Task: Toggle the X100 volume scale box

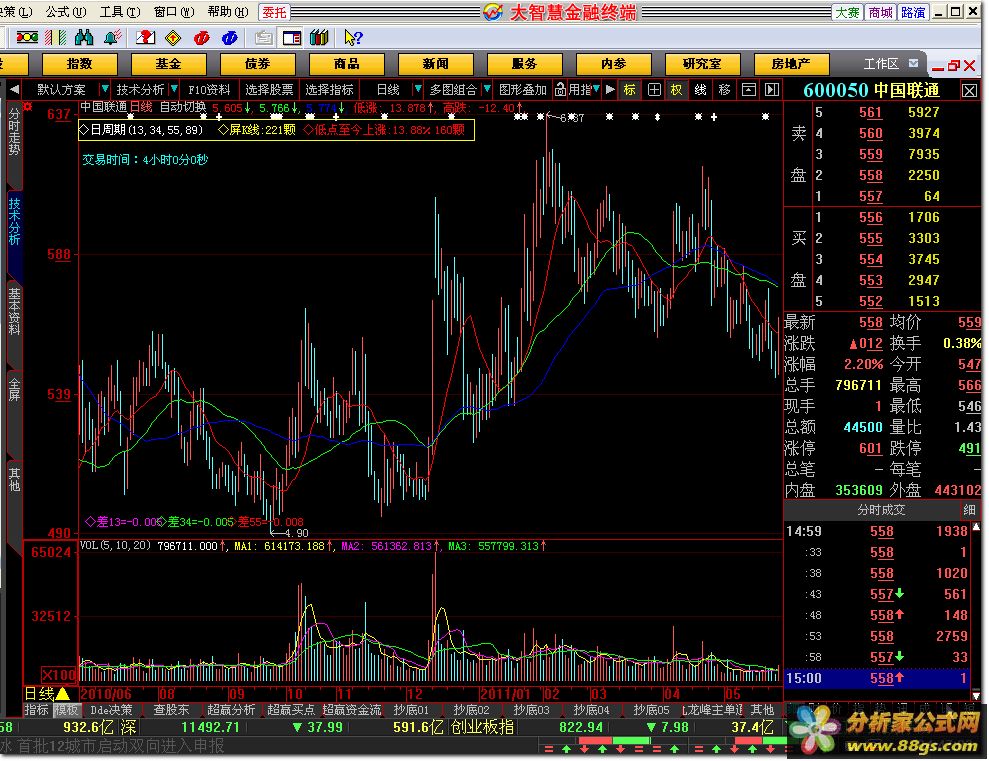Action: point(58,675)
